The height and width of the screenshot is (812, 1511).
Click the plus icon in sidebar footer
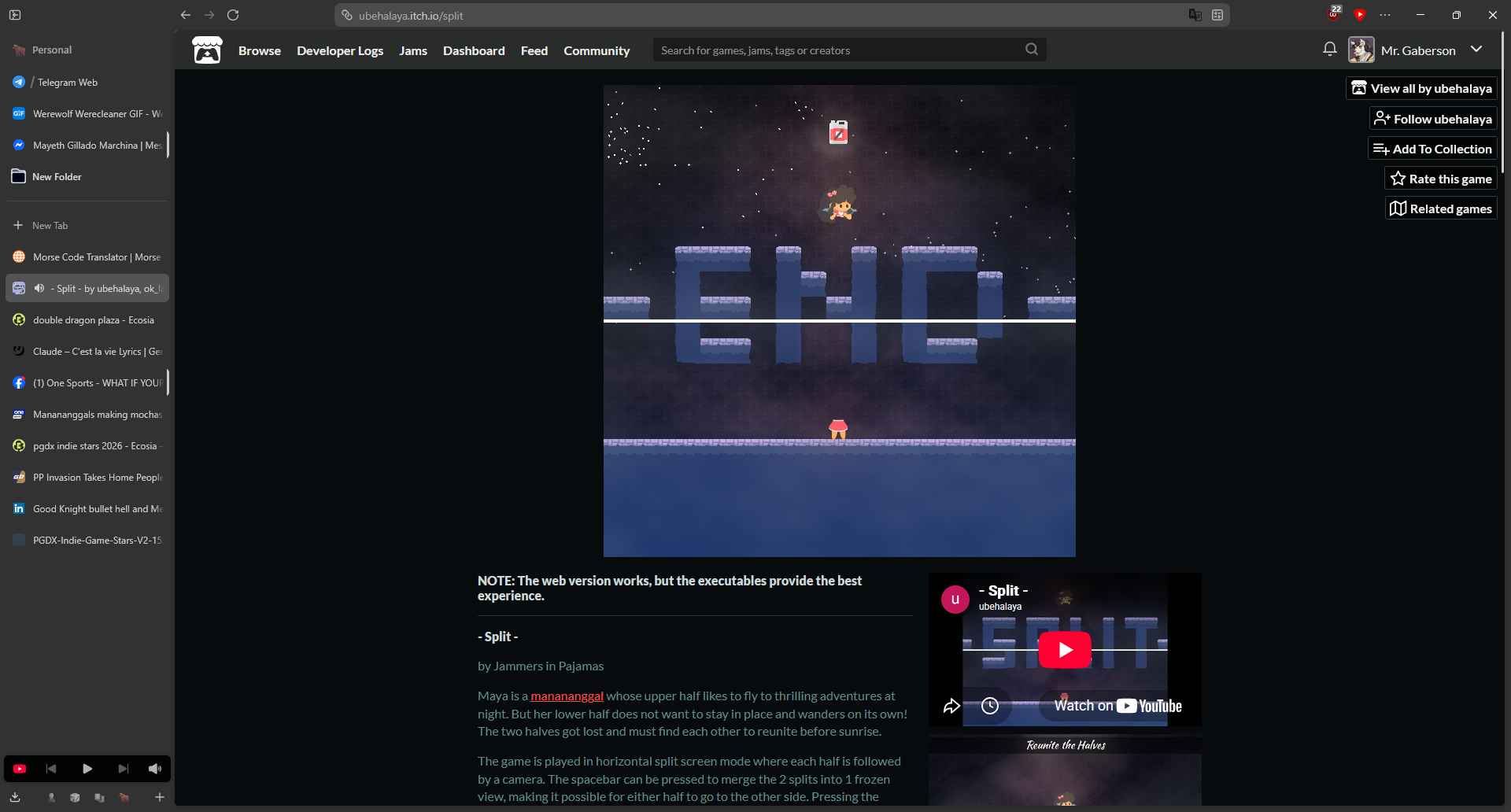tap(160, 797)
